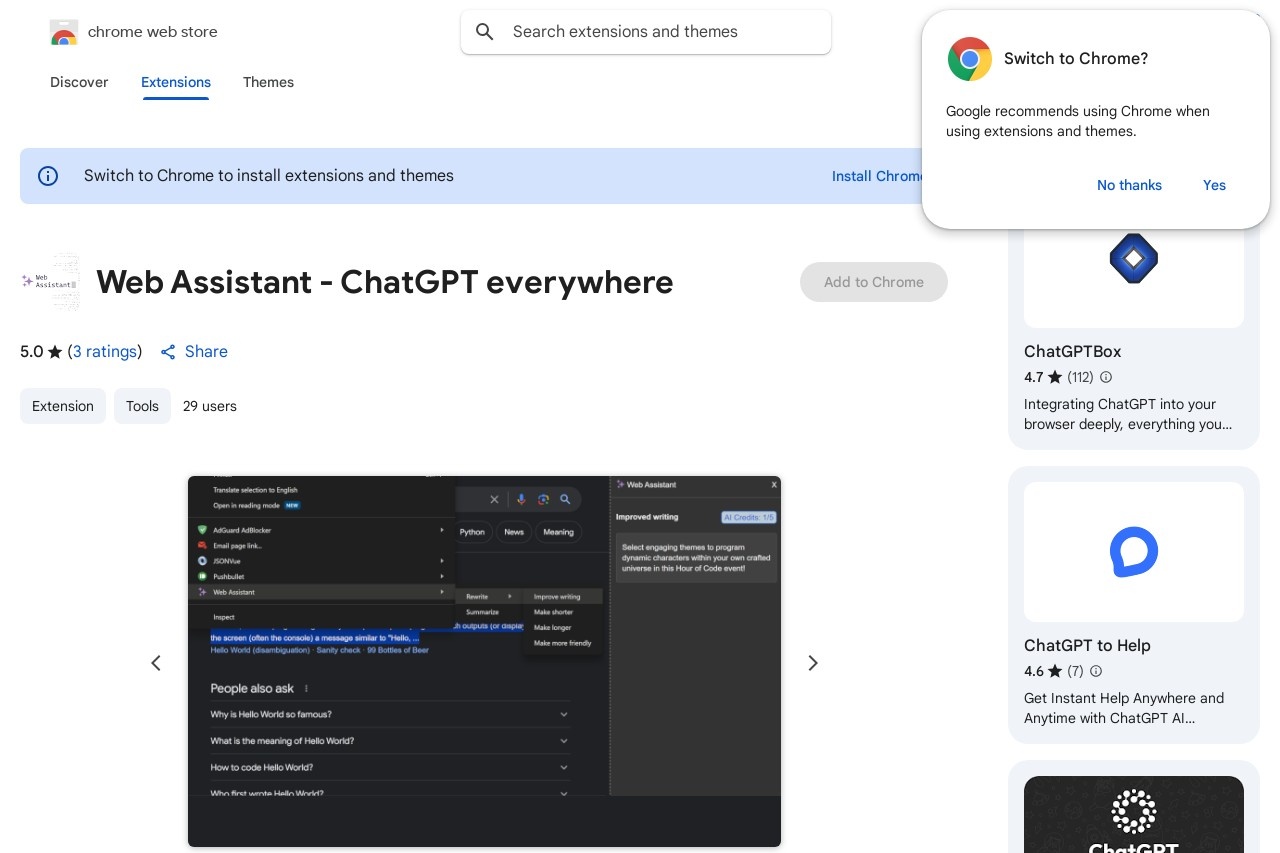Screen dimensions: 1280x853
Task: Open the Extensions tab
Action: point(176,82)
